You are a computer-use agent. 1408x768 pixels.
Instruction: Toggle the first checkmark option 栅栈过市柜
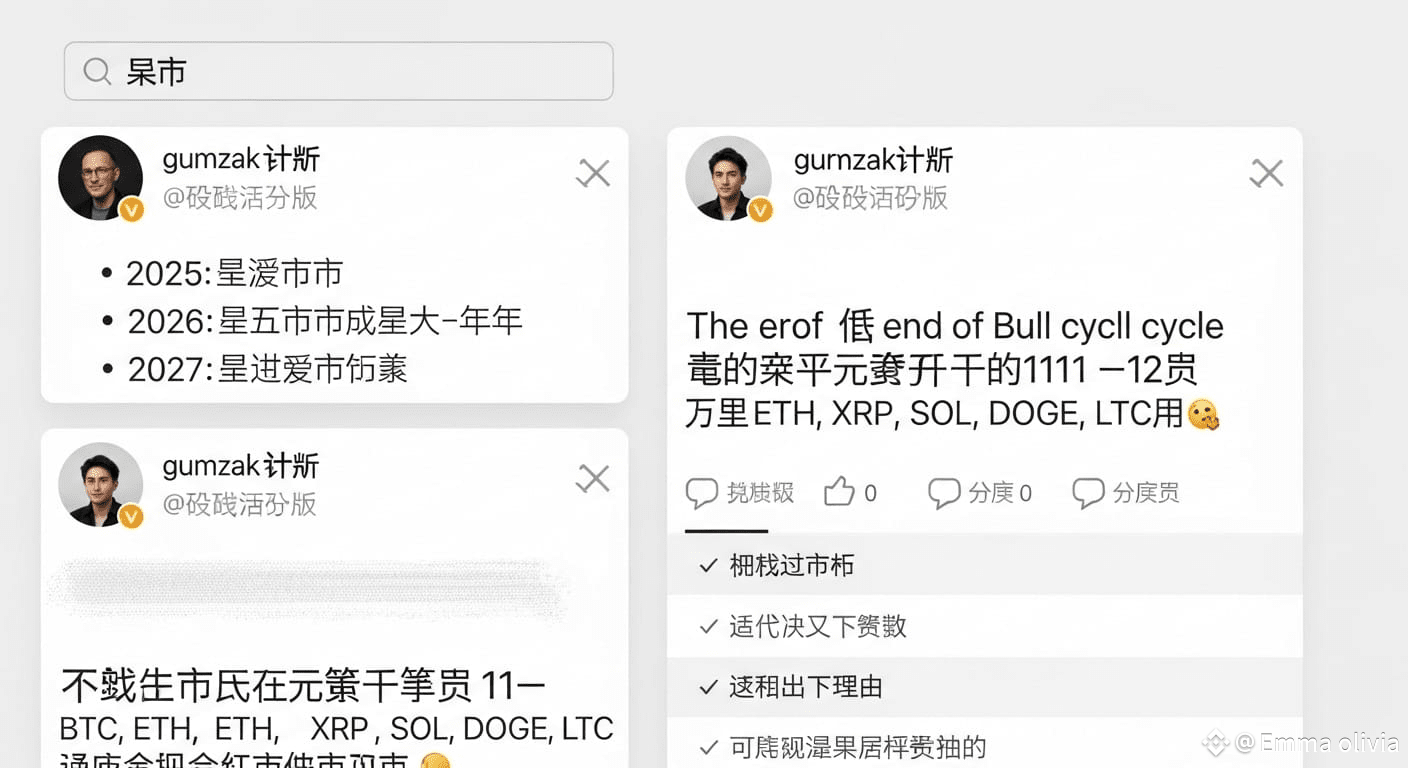985,565
